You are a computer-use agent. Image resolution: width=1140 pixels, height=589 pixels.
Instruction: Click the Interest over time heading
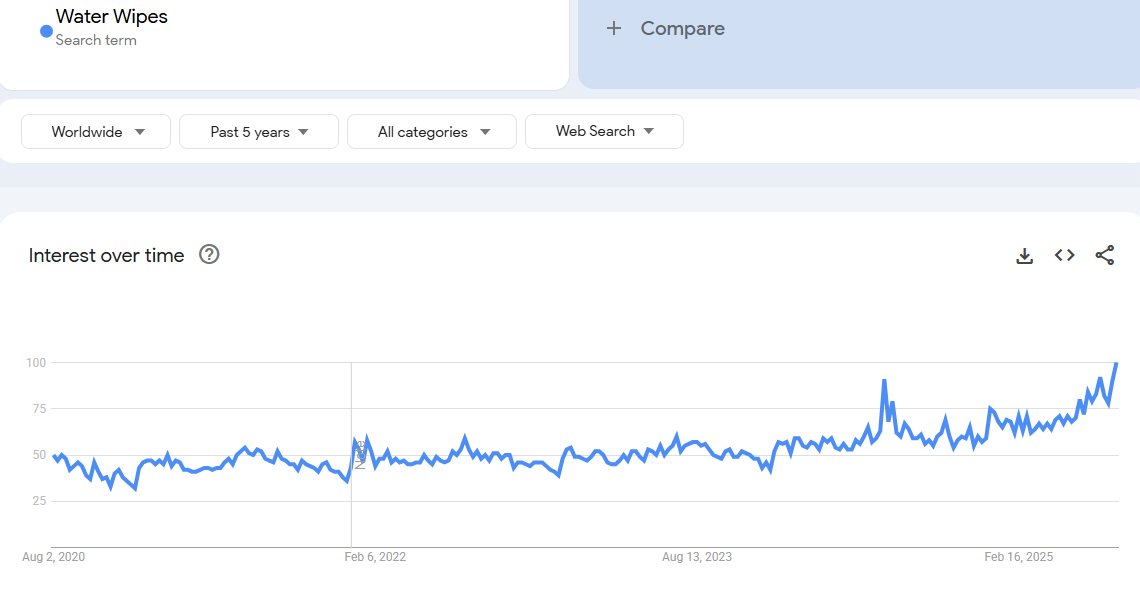click(106, 256)
